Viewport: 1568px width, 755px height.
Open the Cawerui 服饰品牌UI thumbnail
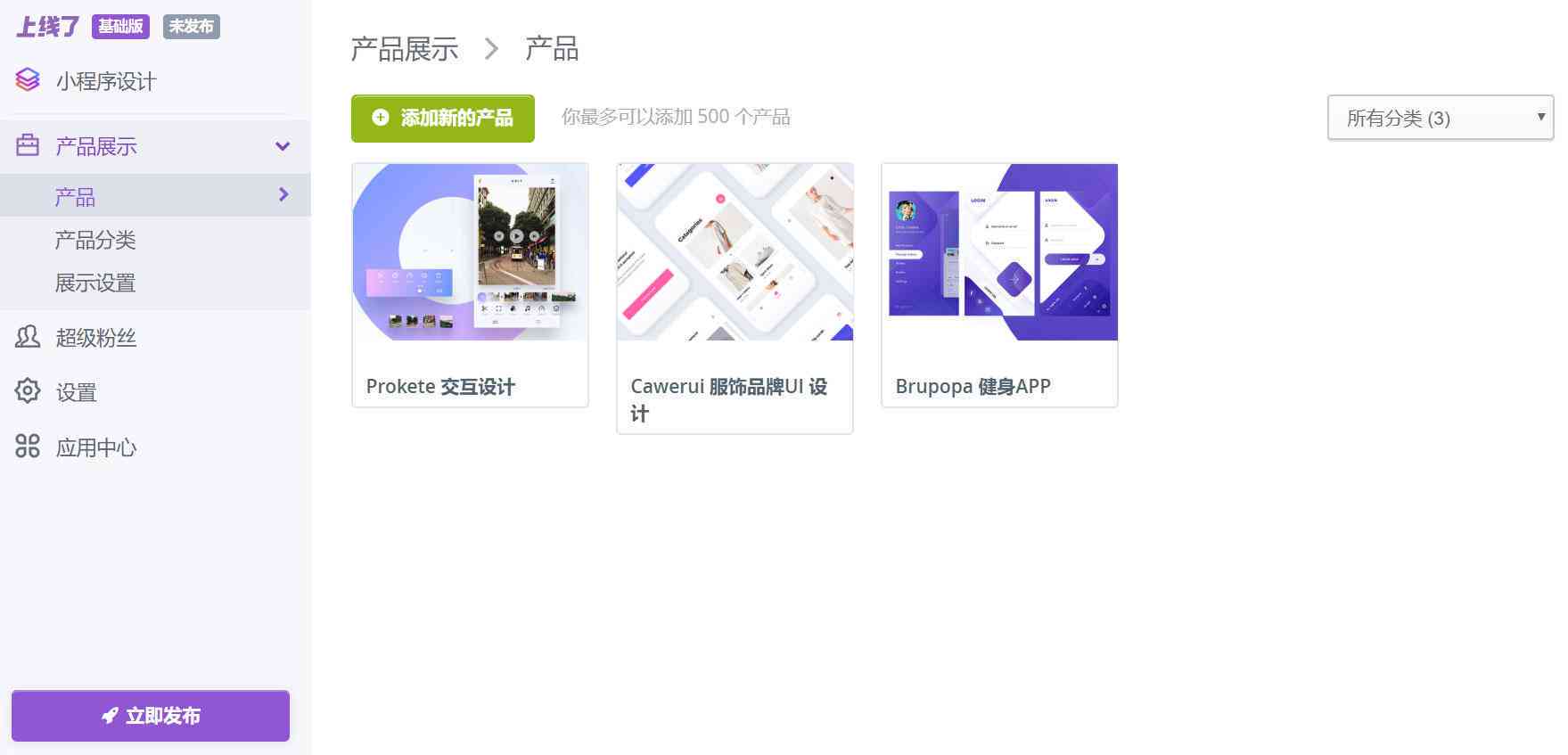[735, 252]
